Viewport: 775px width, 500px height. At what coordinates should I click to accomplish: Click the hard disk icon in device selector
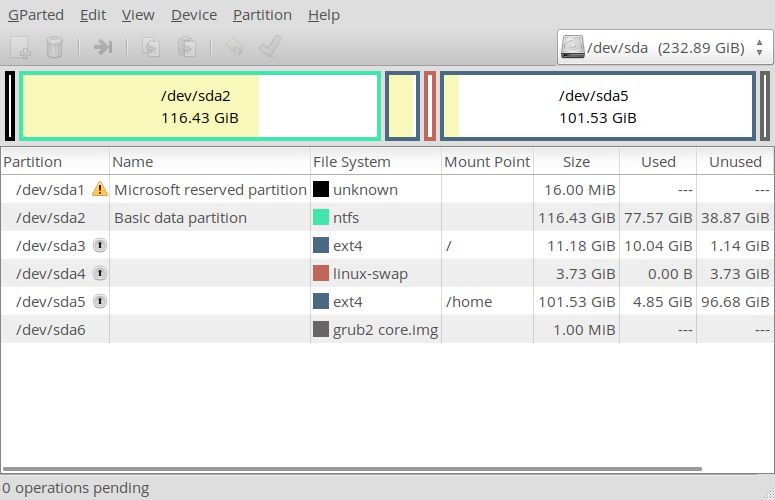pyautogui.click(x=572, y=47)
